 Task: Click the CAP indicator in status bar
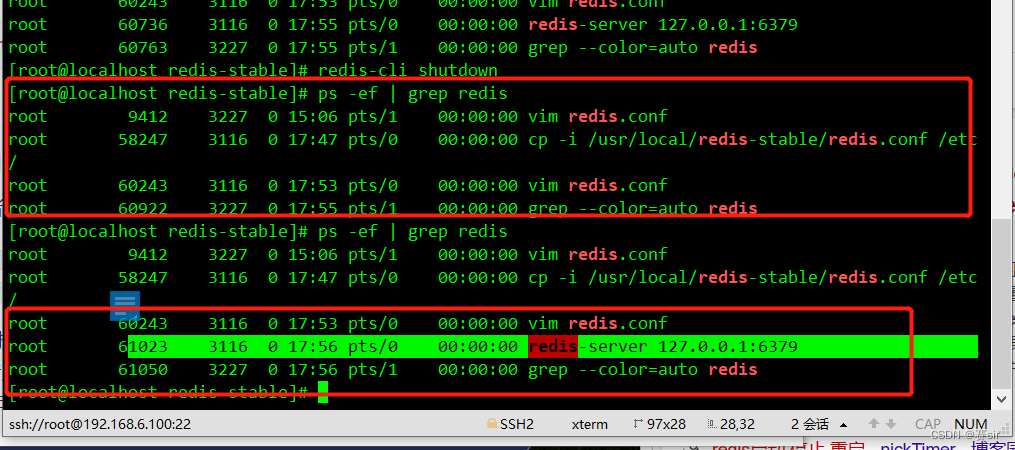pyautogui.click(x=928, y=424)
